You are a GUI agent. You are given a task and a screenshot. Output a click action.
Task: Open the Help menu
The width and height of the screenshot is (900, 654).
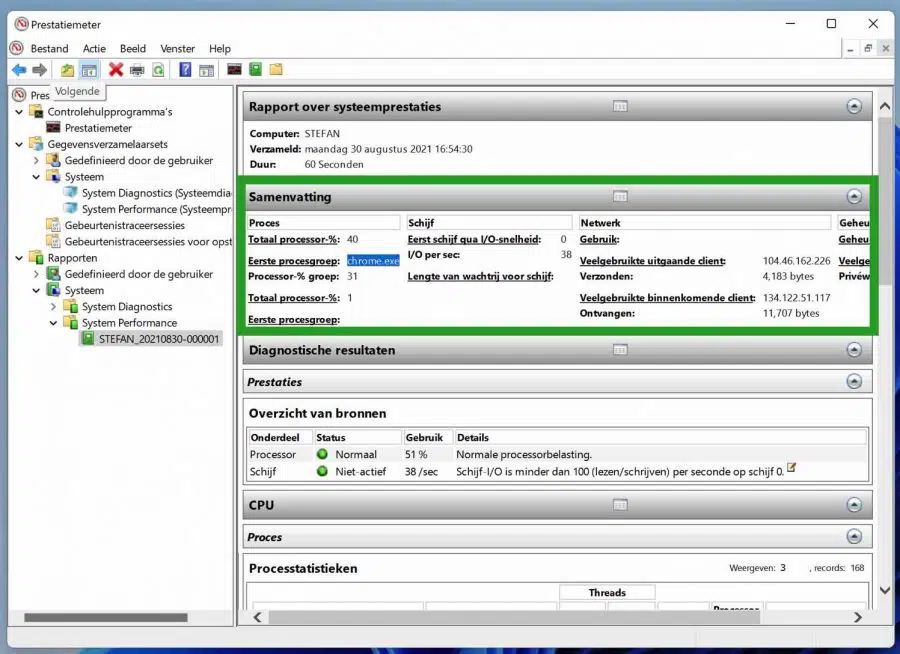point(220,49)
